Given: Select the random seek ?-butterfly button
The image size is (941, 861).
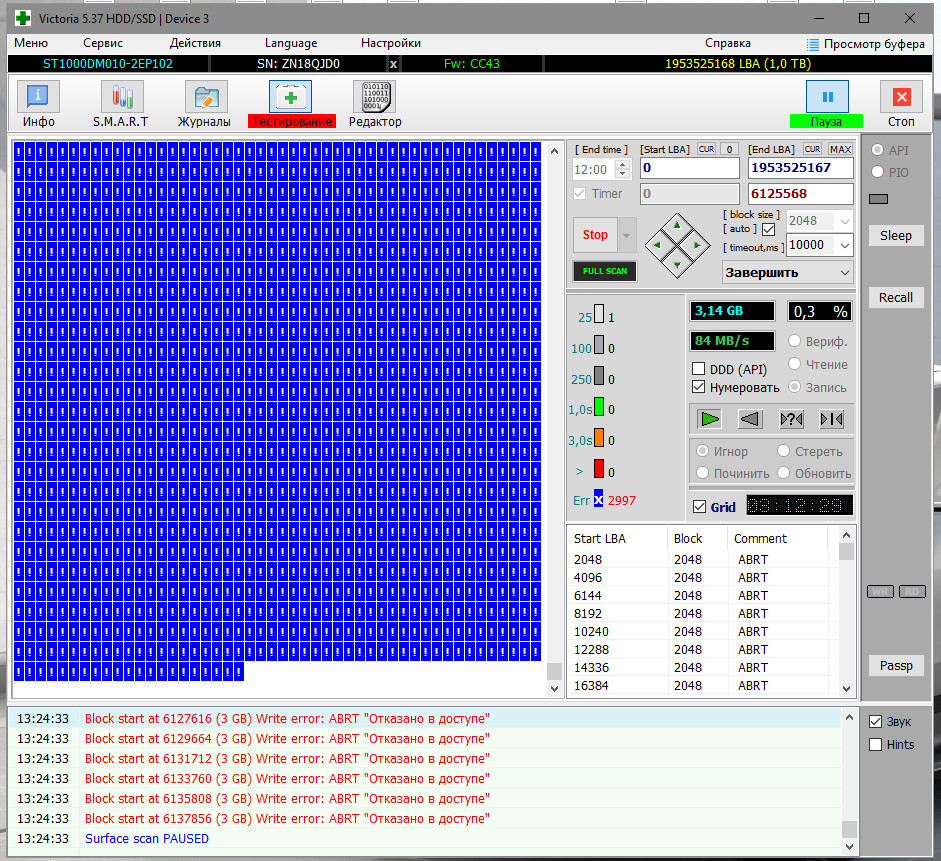Looking at the screenshot, I should click(791, 419).
